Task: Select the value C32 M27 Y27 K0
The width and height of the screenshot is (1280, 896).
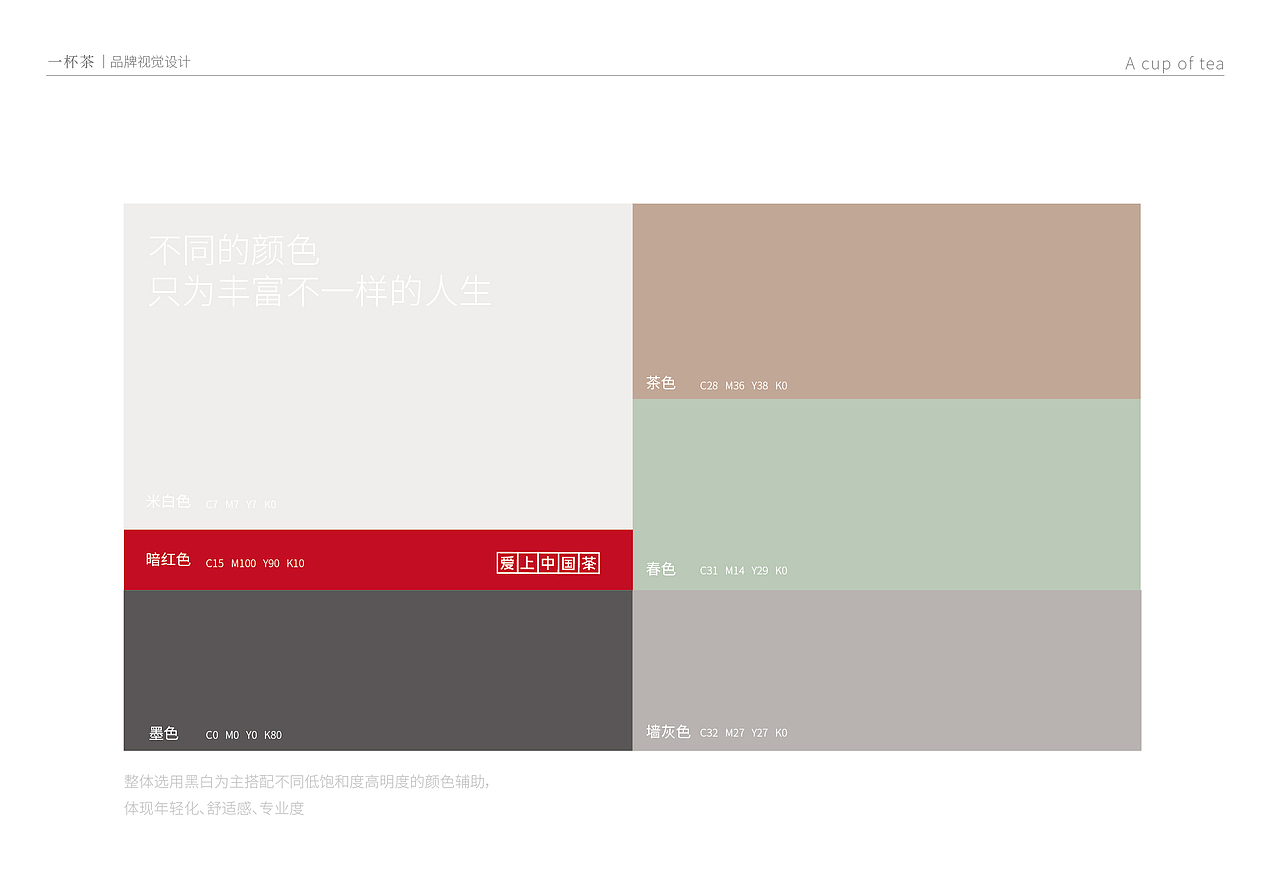Action: point(744,733)
